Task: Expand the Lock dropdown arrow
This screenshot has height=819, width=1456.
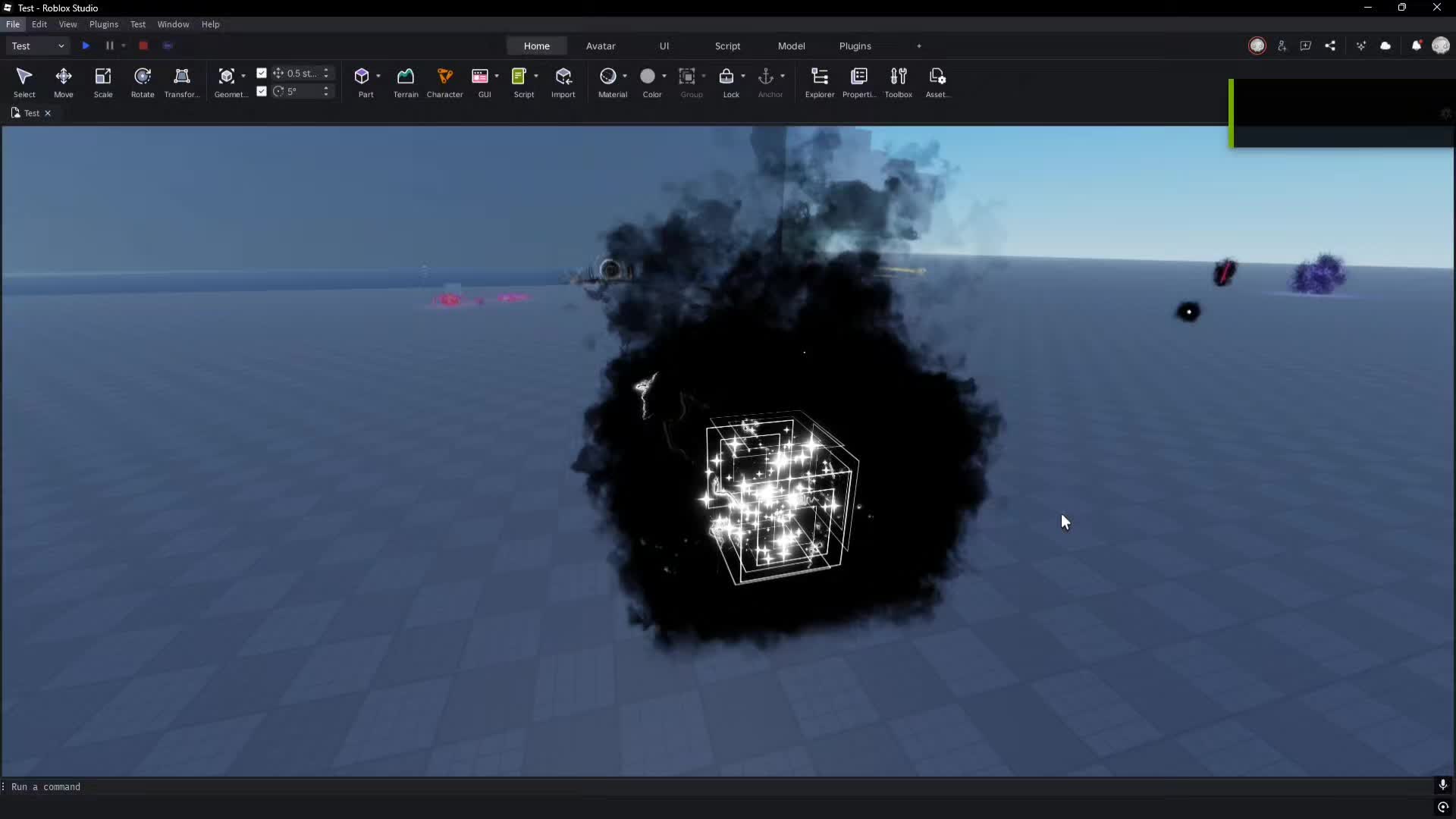Action: [x=743, y=77]
